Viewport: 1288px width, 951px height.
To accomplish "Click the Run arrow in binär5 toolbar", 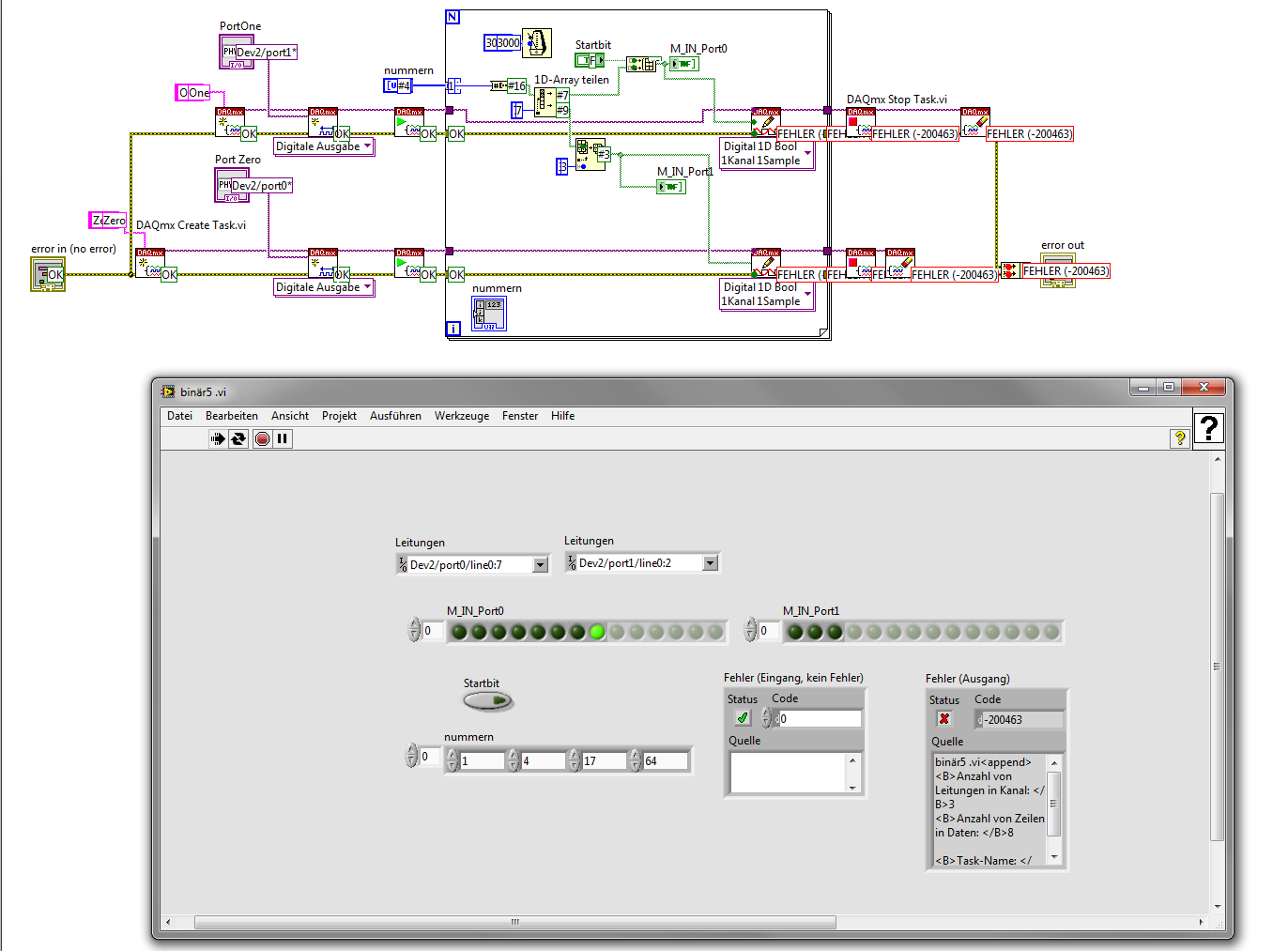I will (218, 438).
